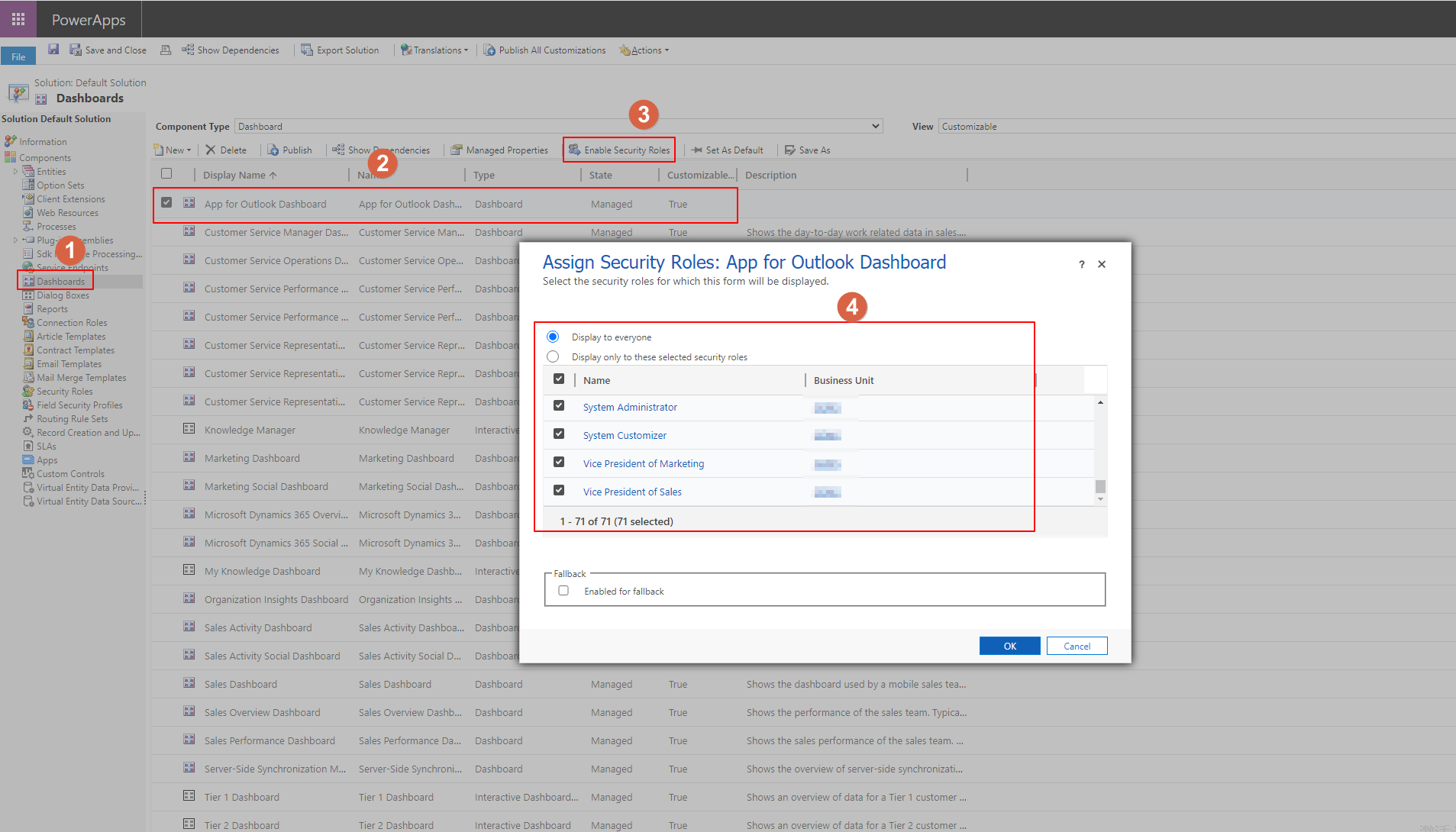The image size is (1456, 832).
Task: Click Export Solution
Action: pyautogui.click(x=340, y=50)
